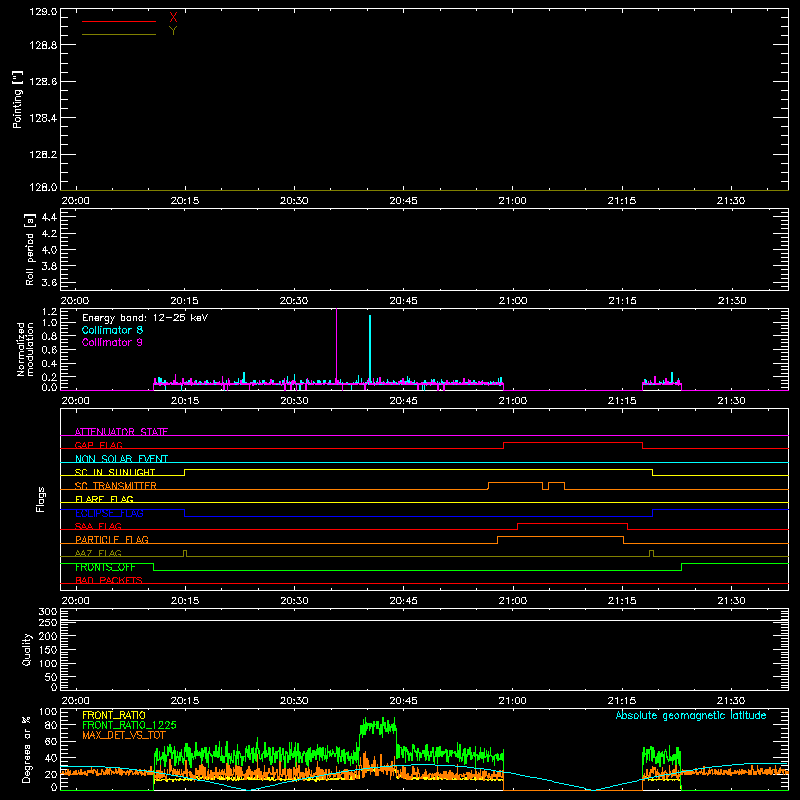Viewport: 800px width, 800px height.
Task: Click the 128.8 pointing tick value
Action: tap(43, 45)
